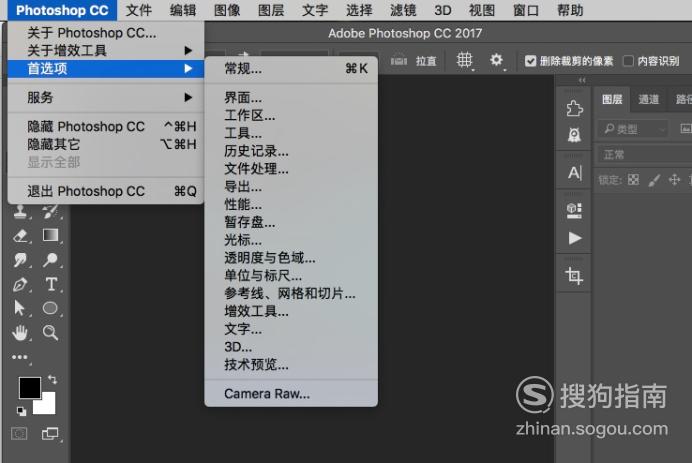Switch to the 通道 panel tab
Viewport: 692px width, 463px height.
click(648, 99)
